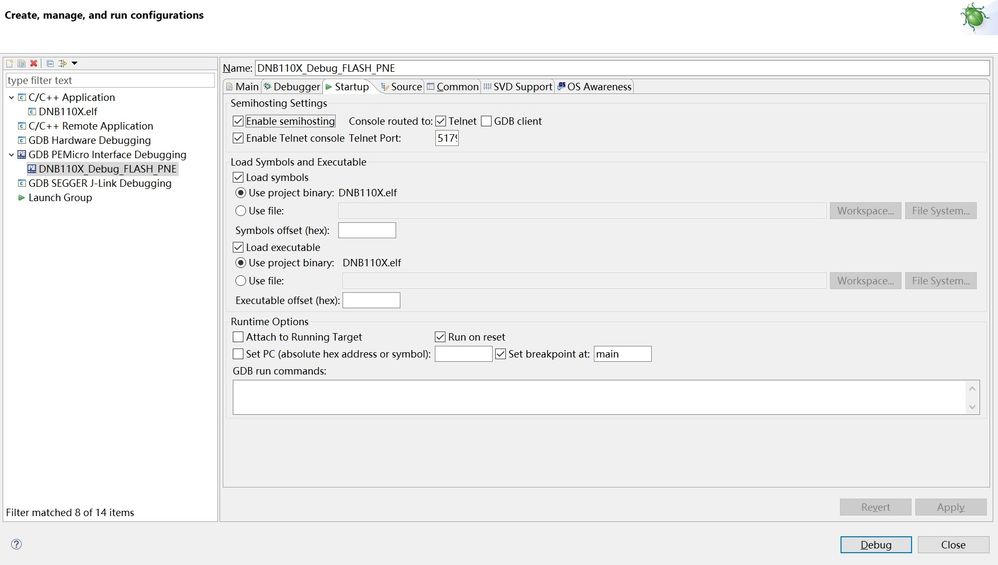The image size is (998, 565).
Task: Switch to the Source tab
Action: (402, 87)
